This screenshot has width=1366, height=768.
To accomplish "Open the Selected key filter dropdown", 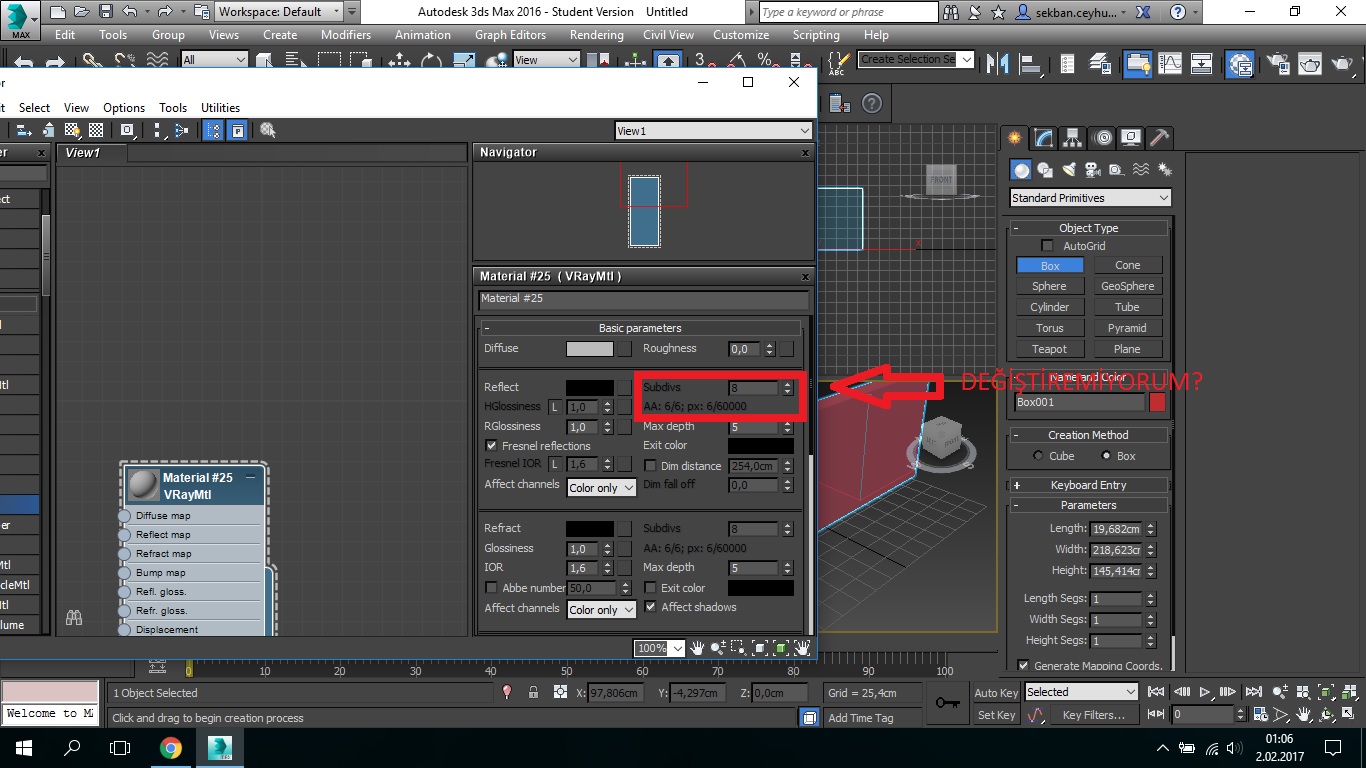I will tap(1081, 692).
